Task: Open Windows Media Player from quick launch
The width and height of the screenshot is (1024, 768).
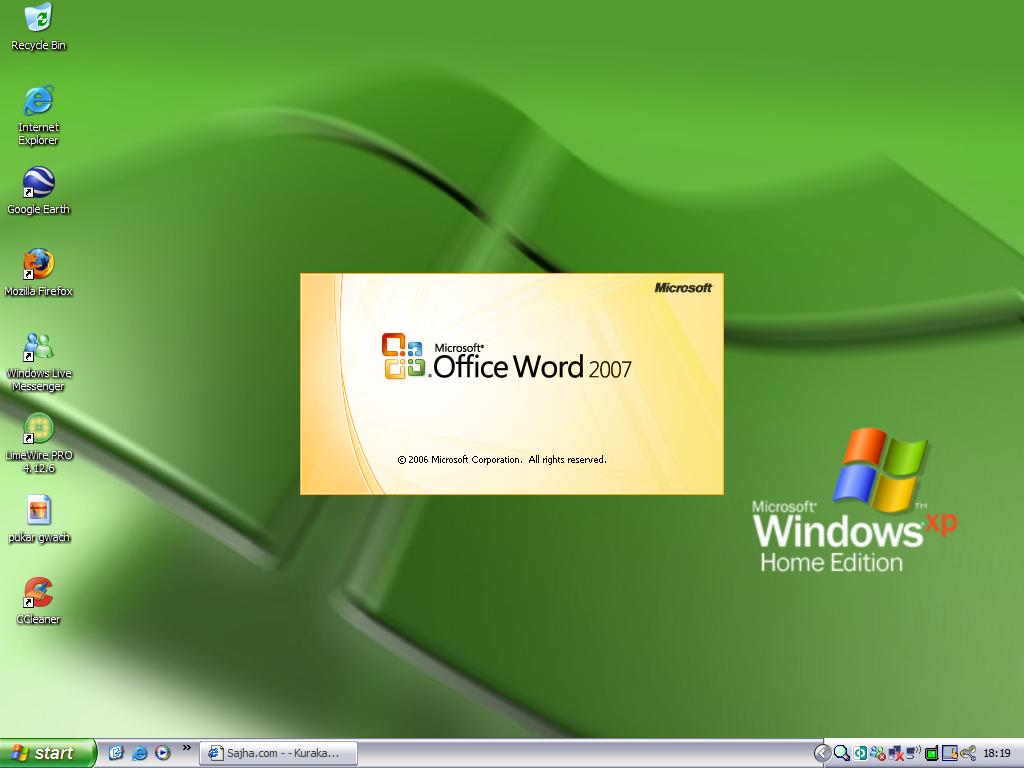Action: (x=162, y=753)
